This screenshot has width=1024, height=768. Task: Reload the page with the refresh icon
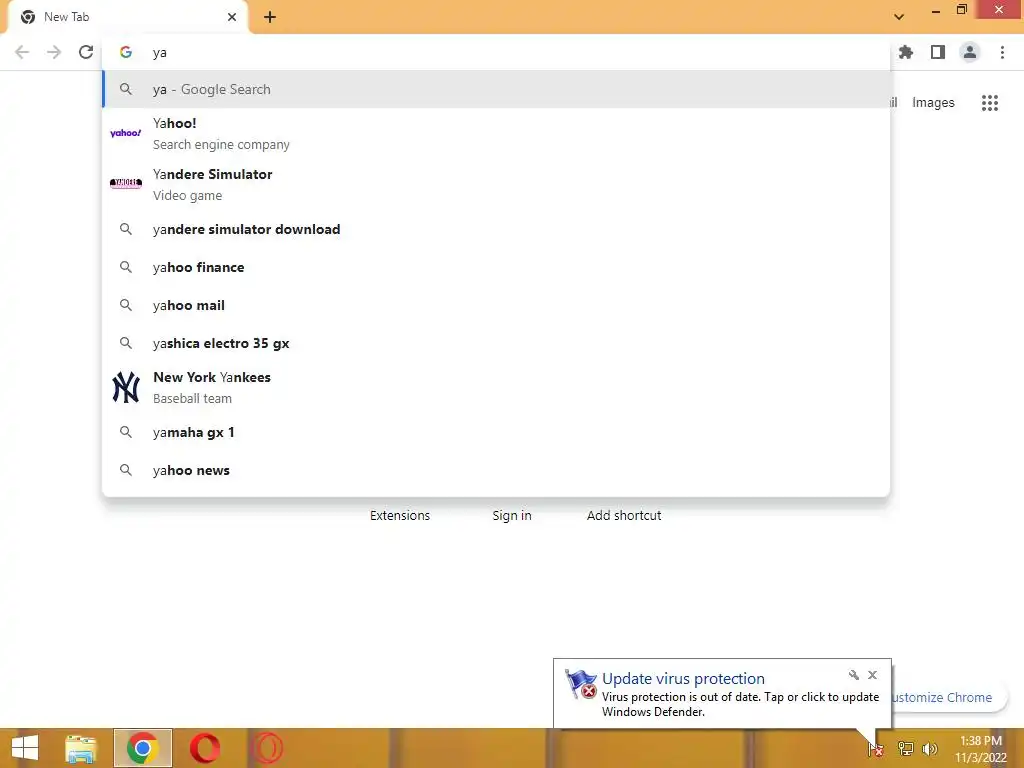tap(86, 52)
